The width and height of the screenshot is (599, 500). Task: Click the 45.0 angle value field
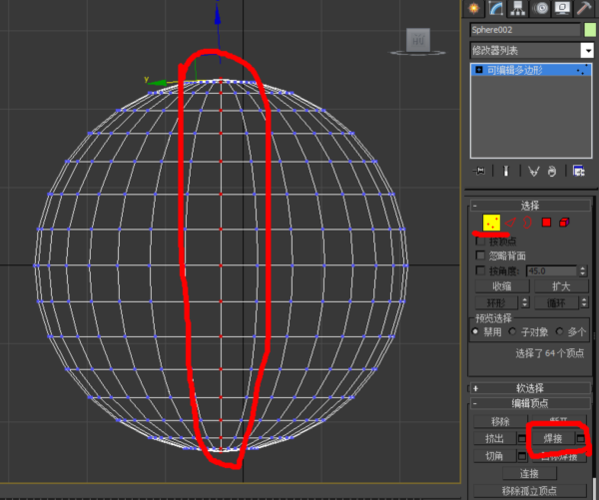click(552, 271)
